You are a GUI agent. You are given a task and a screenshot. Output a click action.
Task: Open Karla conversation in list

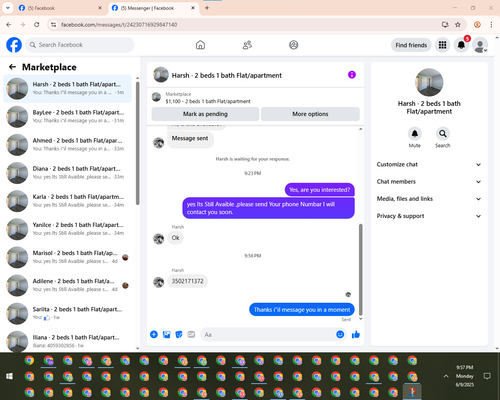67,201
